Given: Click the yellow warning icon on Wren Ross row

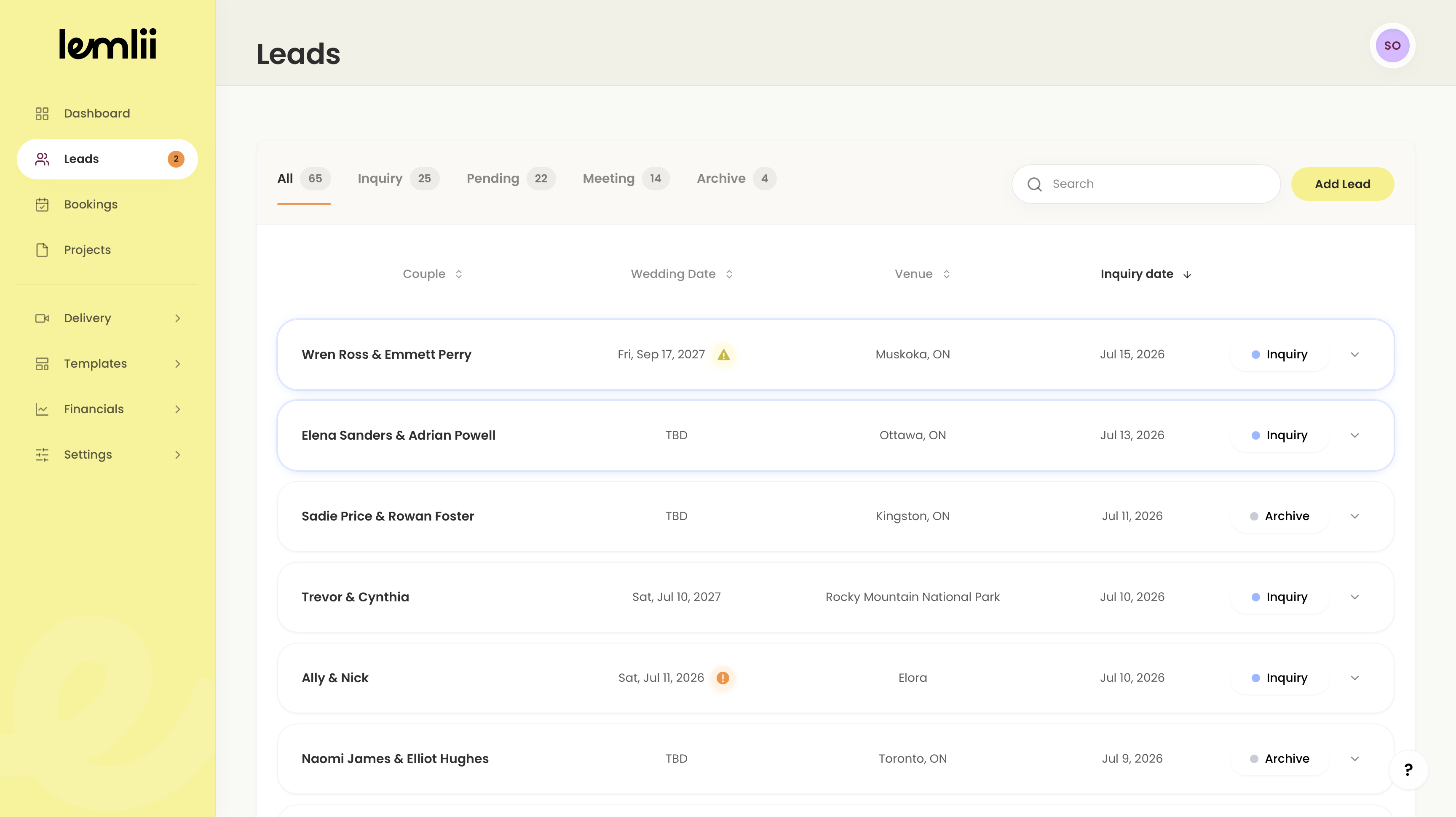Looking at the screenshot, I should coord(723,355).
